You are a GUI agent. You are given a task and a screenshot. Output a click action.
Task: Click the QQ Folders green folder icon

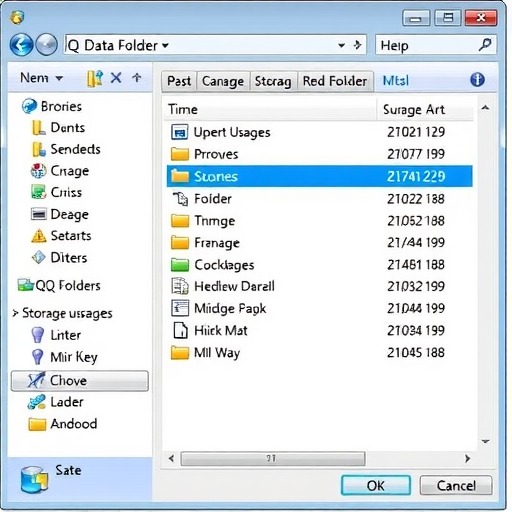click(26, 285)
